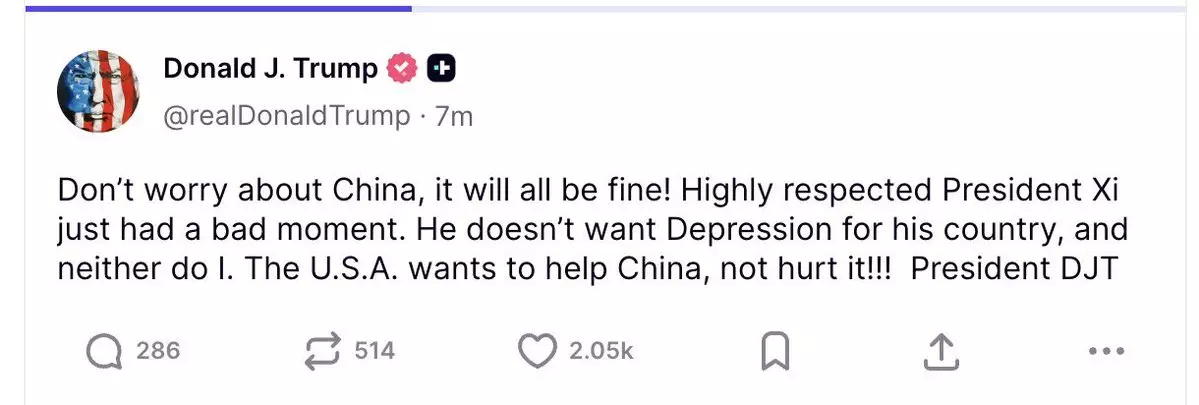1199x405 pixels.
Task: Click the 286 replies count
Action: pyautogui.click(x=158, y=351)
